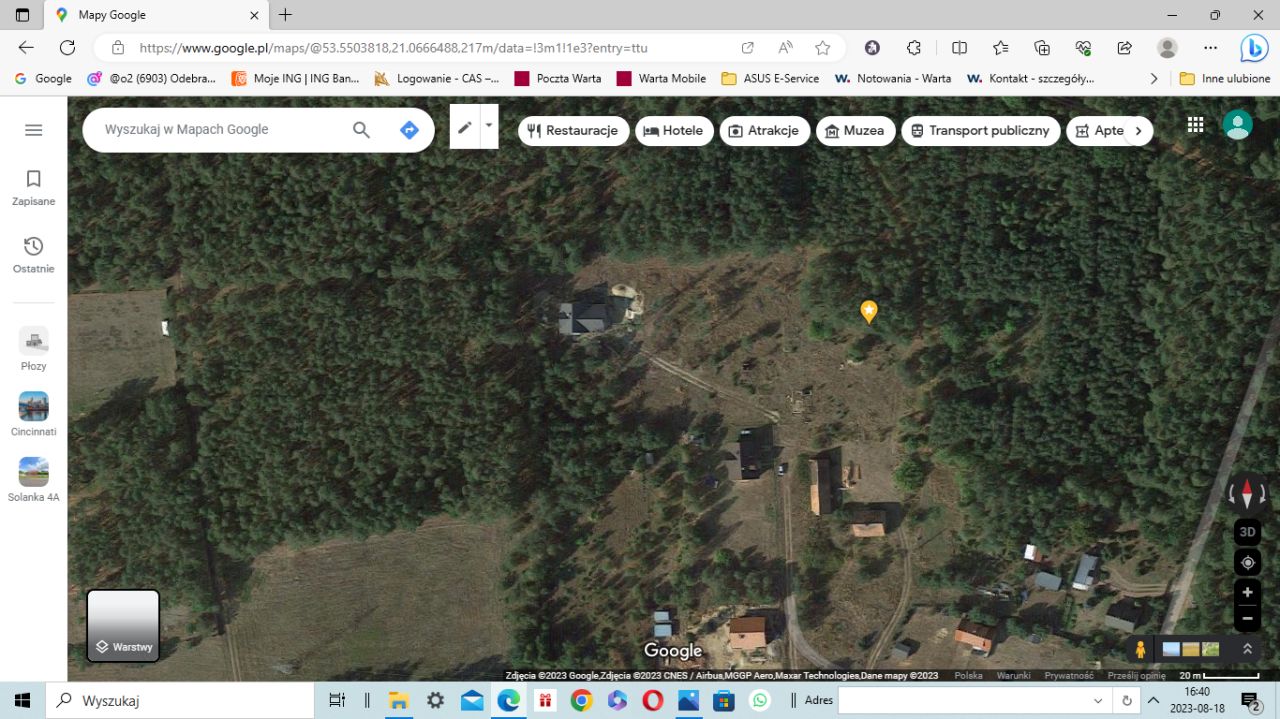The width and height of the screenshot is (1280, 719).
Task: Start Read aloud in address bar
Action: [x=785, y=47]
